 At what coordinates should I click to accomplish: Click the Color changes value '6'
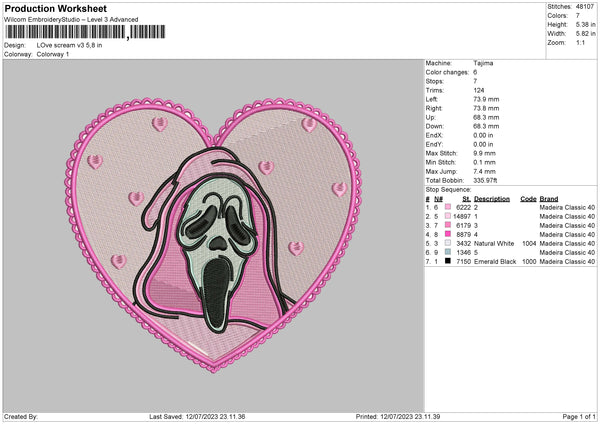pyautogui.click(x=475, y=72)
